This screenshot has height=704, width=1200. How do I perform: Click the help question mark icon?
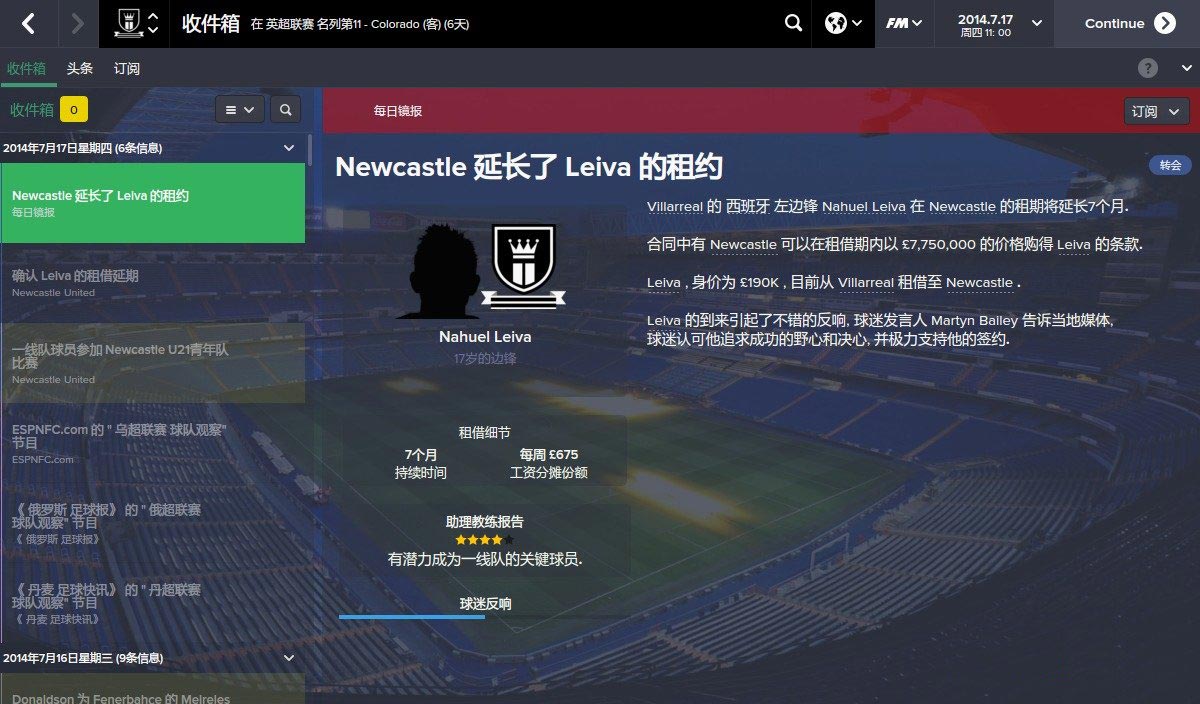[x=1148, y=68]
